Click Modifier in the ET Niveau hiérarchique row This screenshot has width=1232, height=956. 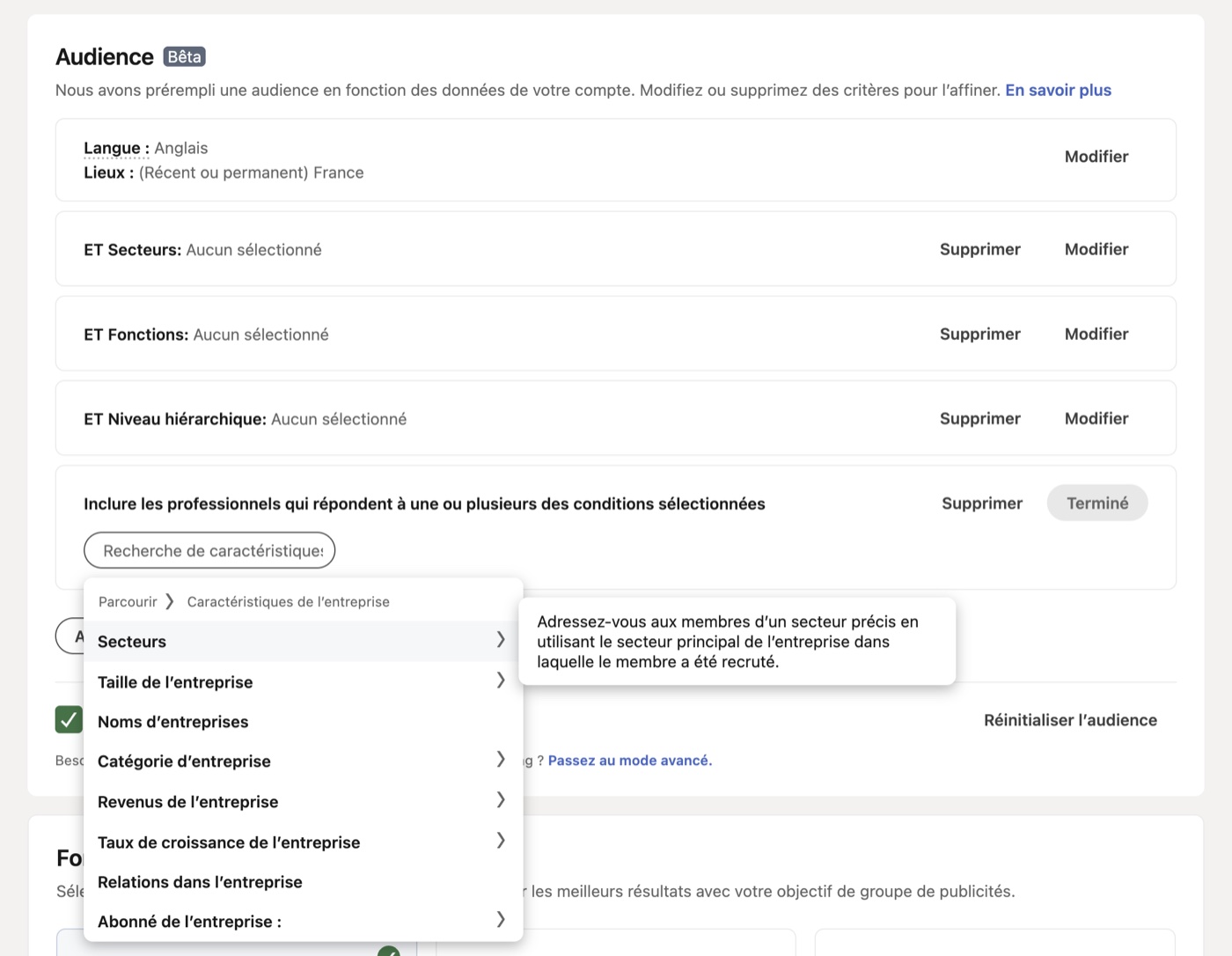[x=1096, y=418]
